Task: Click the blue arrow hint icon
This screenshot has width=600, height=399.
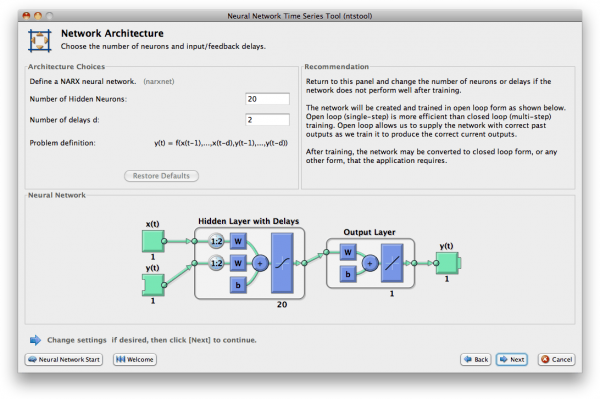Action: 35,340
